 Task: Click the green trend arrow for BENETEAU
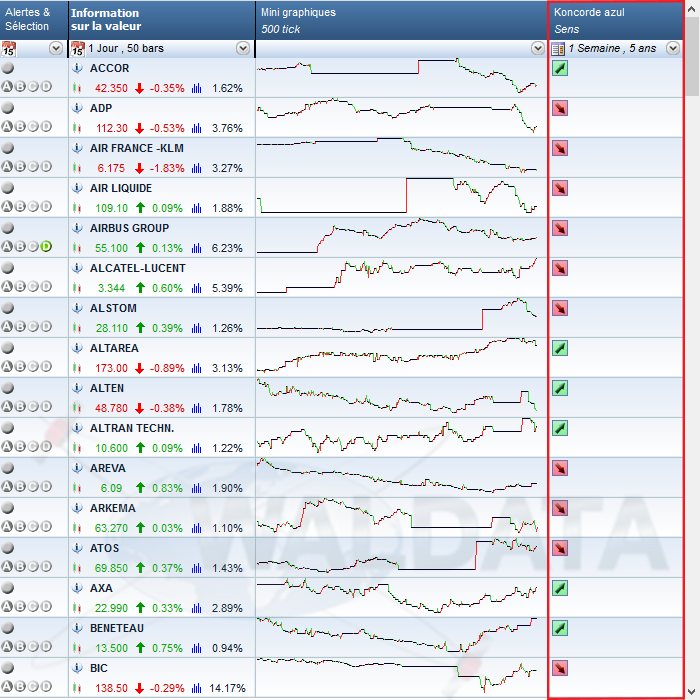point(560,628)
